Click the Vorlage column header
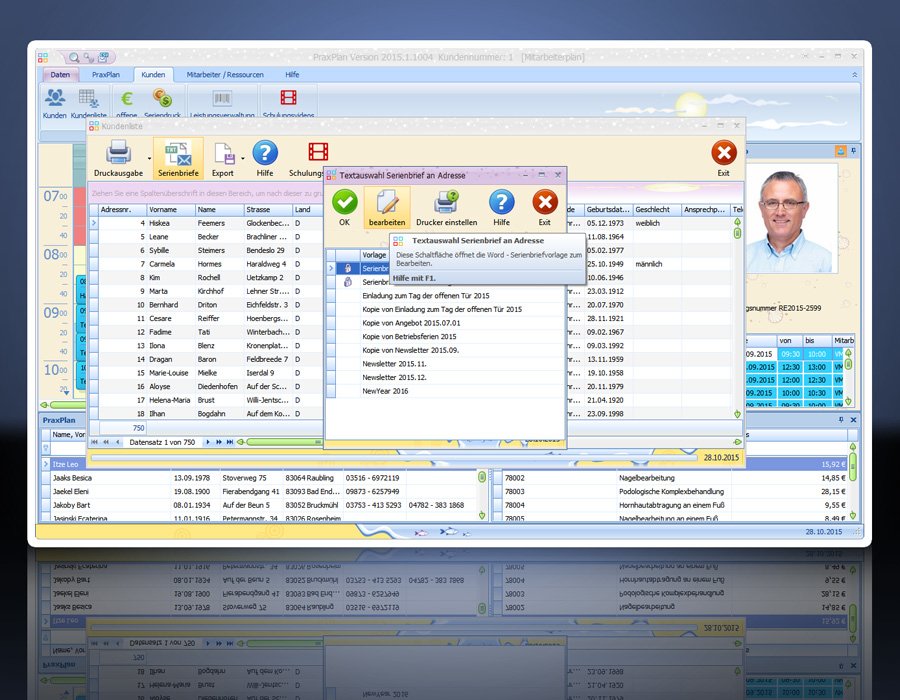Image resolution: width=900 pixels, height=700 pixels. point(374,255)
